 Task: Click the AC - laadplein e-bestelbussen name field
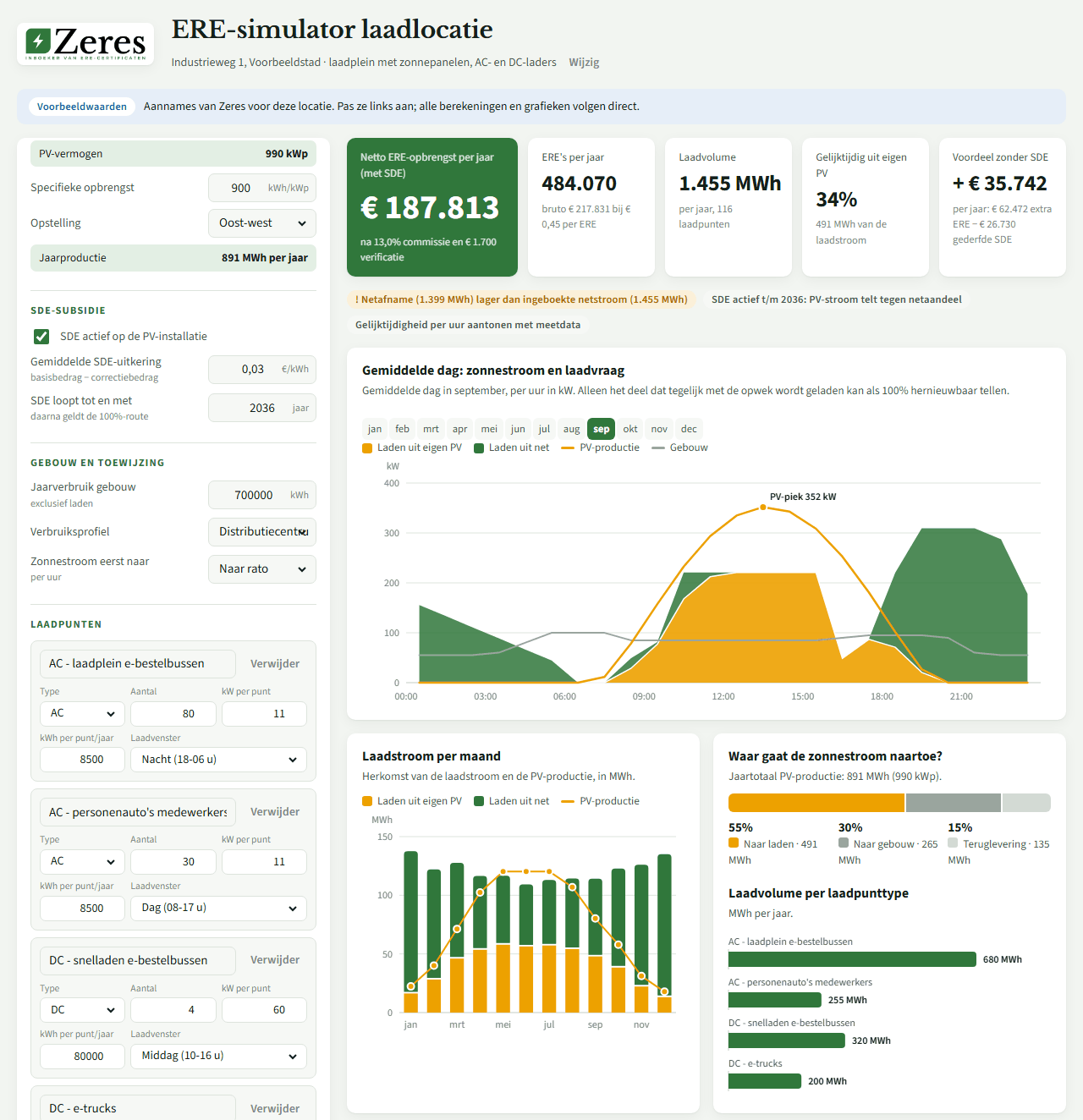pos(138,664)
